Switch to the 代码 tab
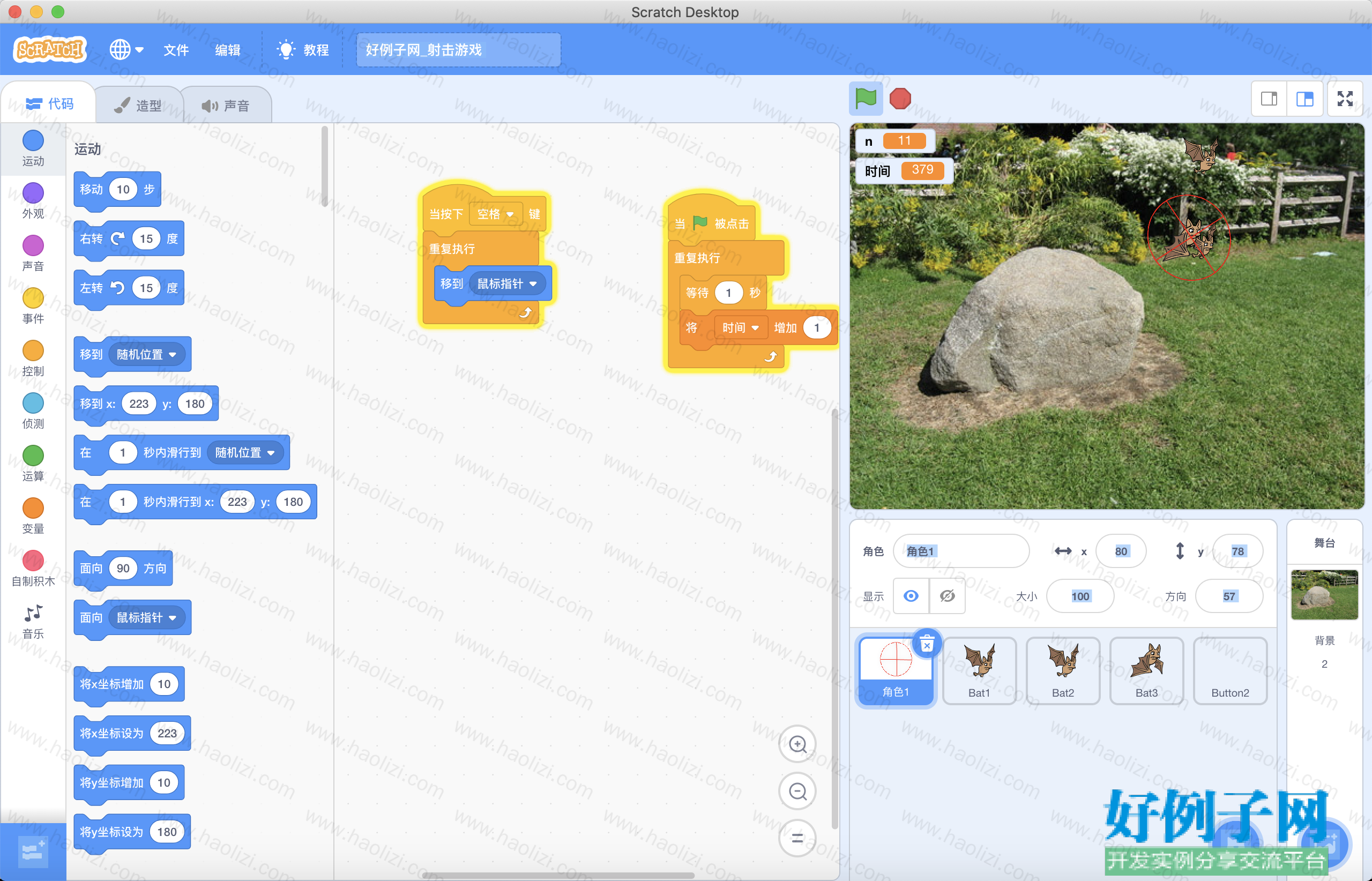 pyautogui.click(x=49, y=103)
